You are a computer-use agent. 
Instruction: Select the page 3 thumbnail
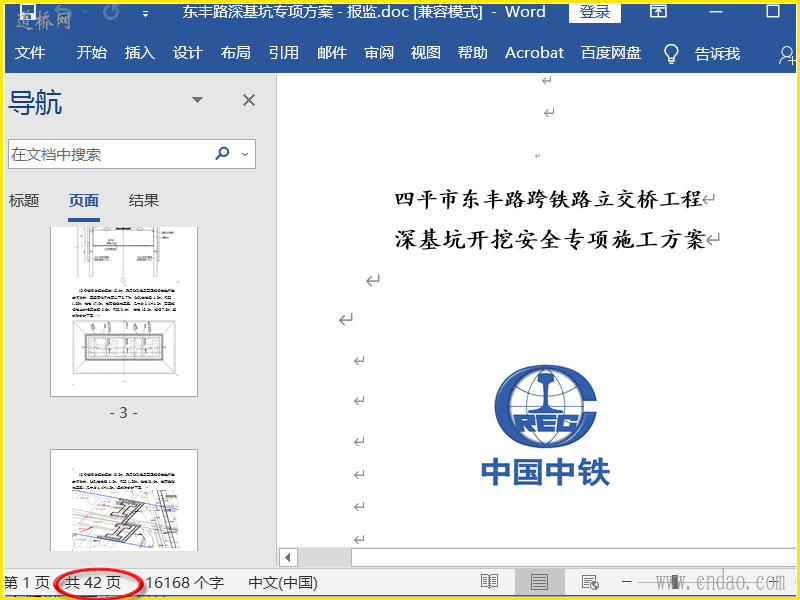[124, 312]
